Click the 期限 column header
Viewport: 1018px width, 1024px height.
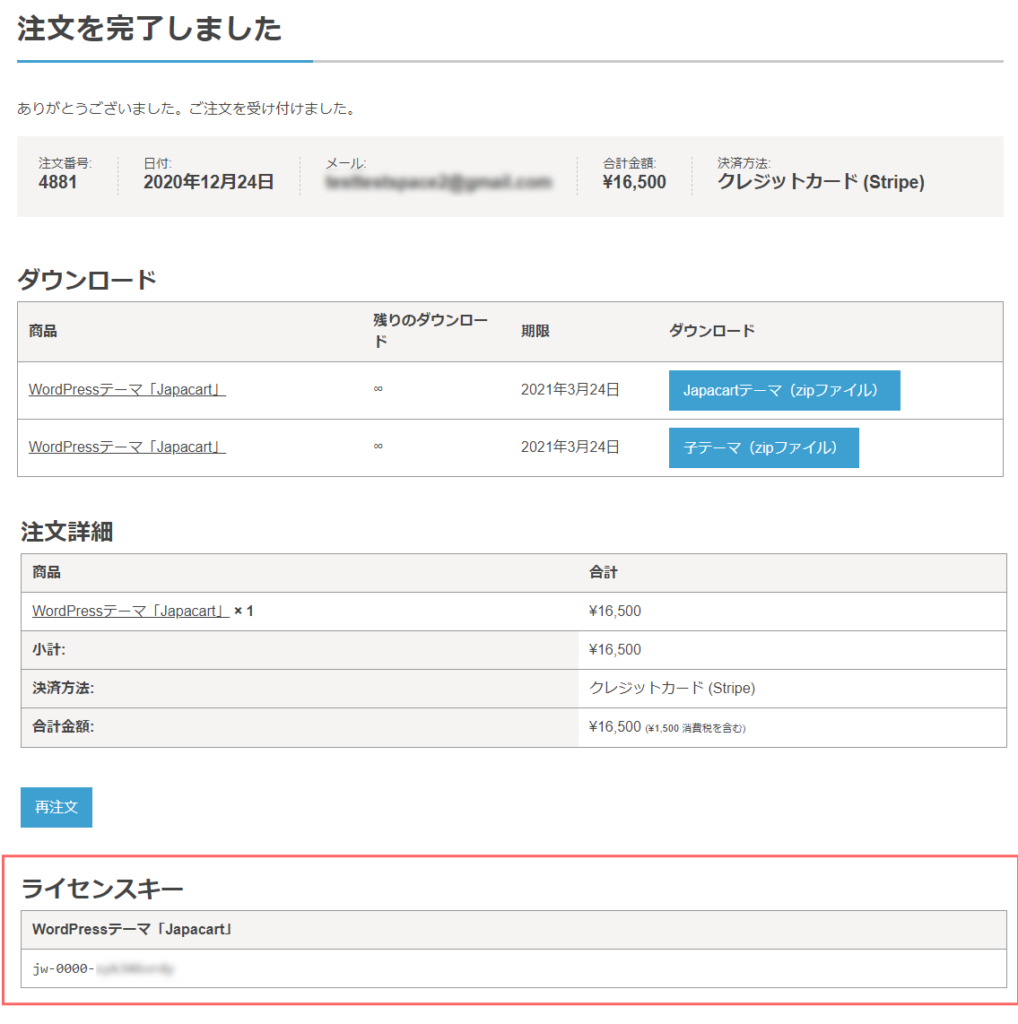click(x=535, y=331)
